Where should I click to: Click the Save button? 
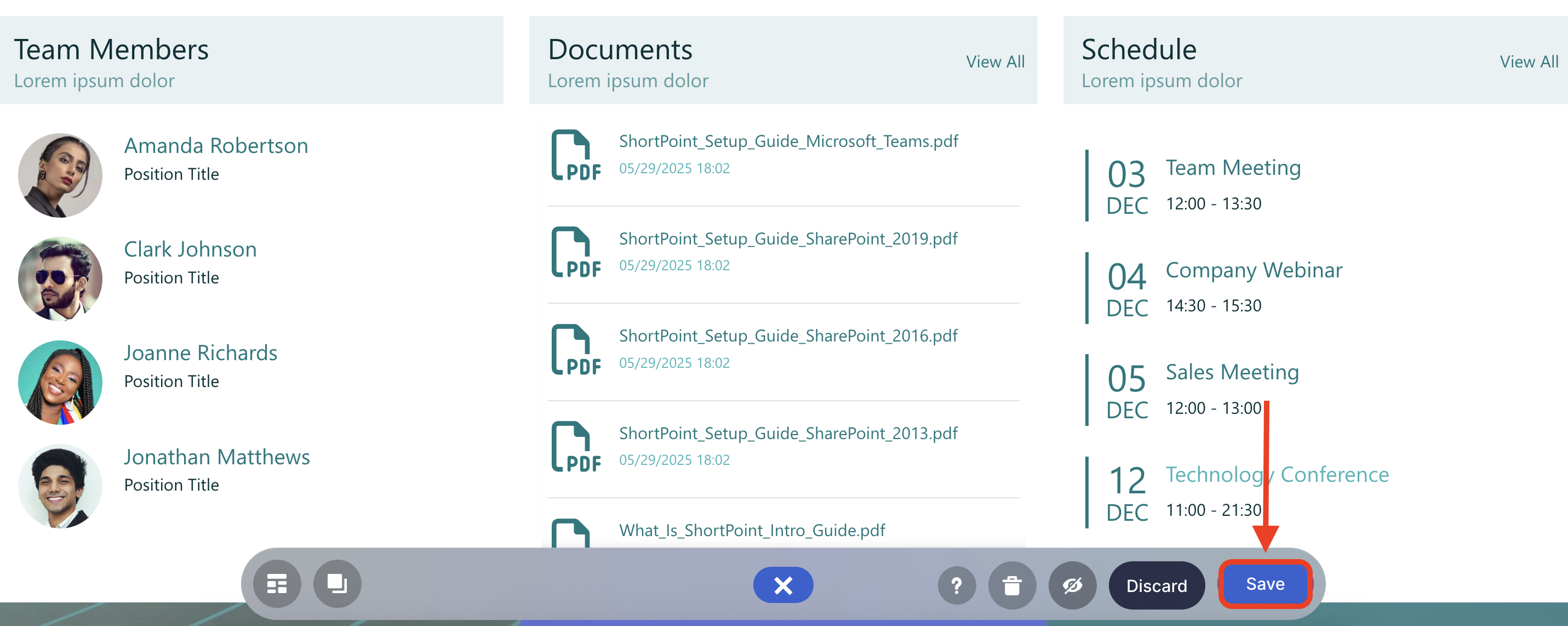pos(1264,584)
